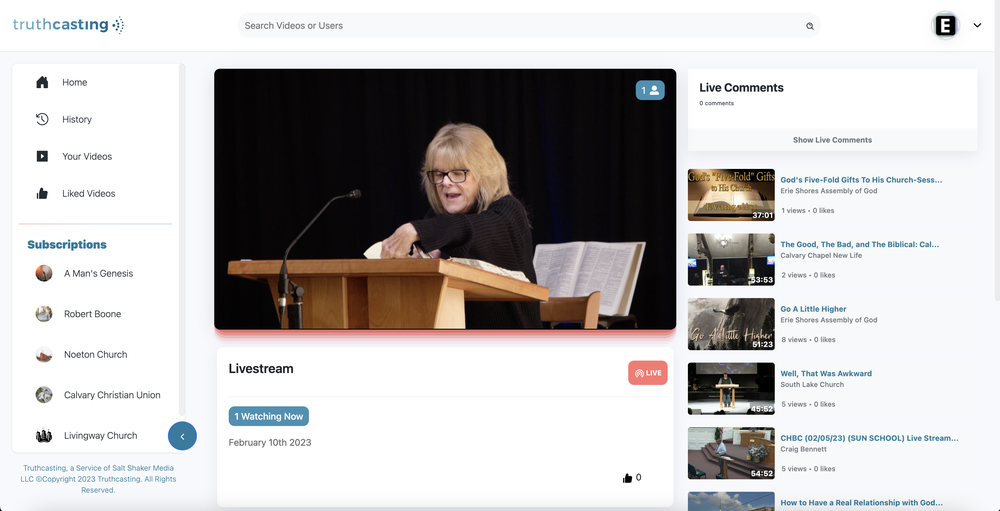Show Live Comments

tap(832, 140)
